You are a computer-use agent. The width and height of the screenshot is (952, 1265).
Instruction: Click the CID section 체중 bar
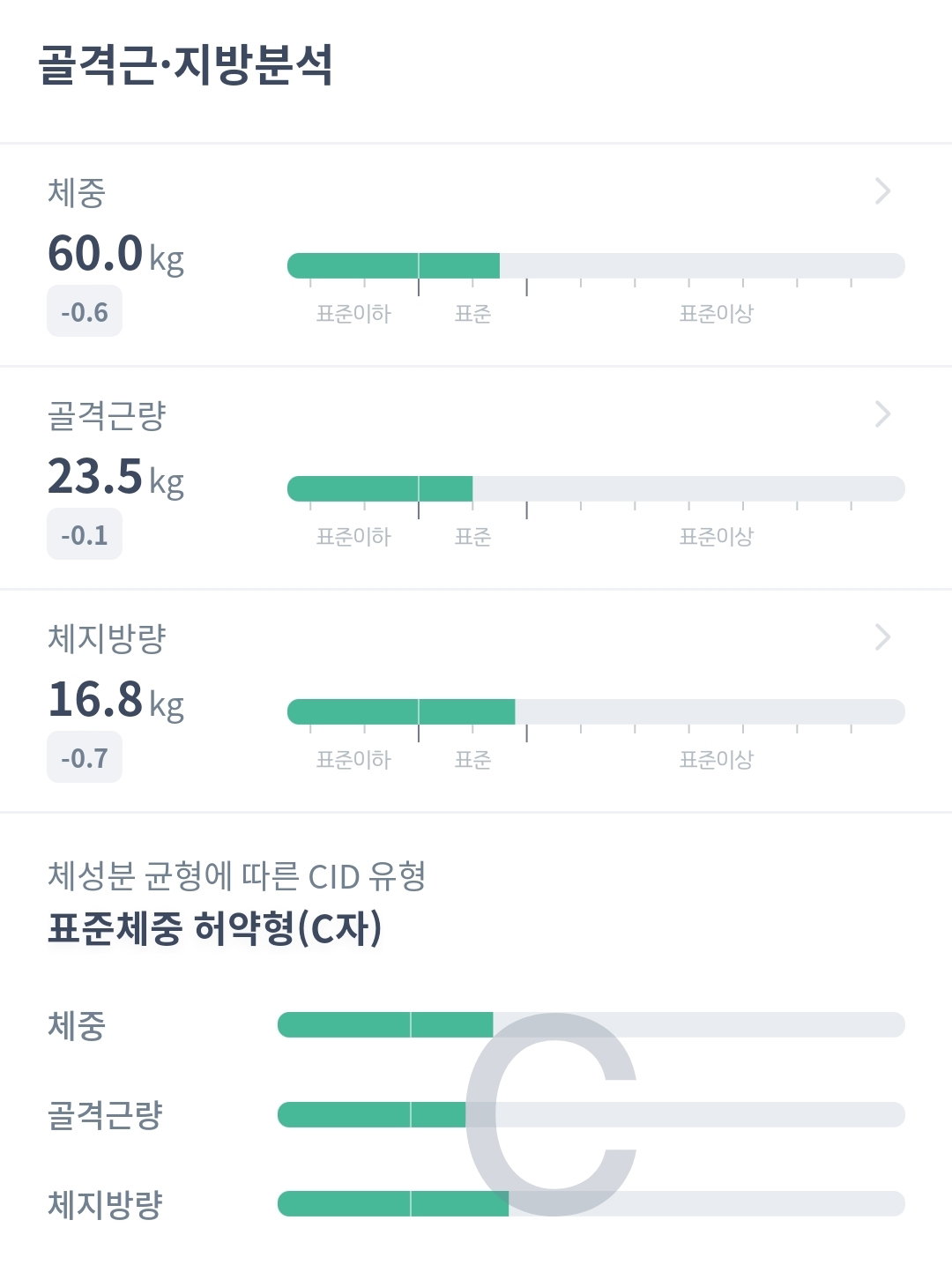point(591,1024)
